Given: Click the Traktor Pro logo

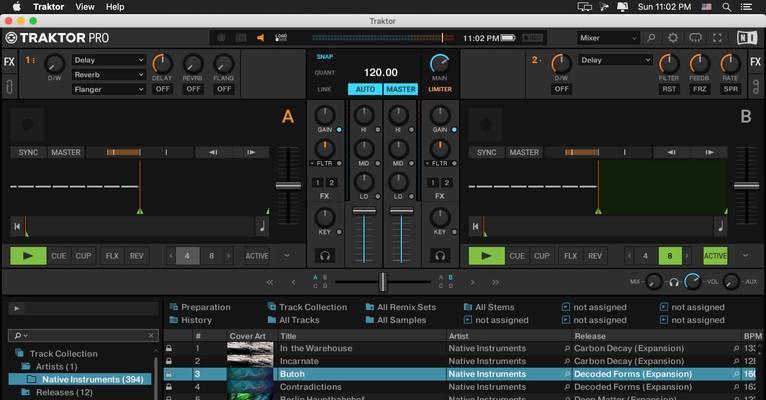Looking at the screenshot, I should pyautogui.click(x=57, y=38).
